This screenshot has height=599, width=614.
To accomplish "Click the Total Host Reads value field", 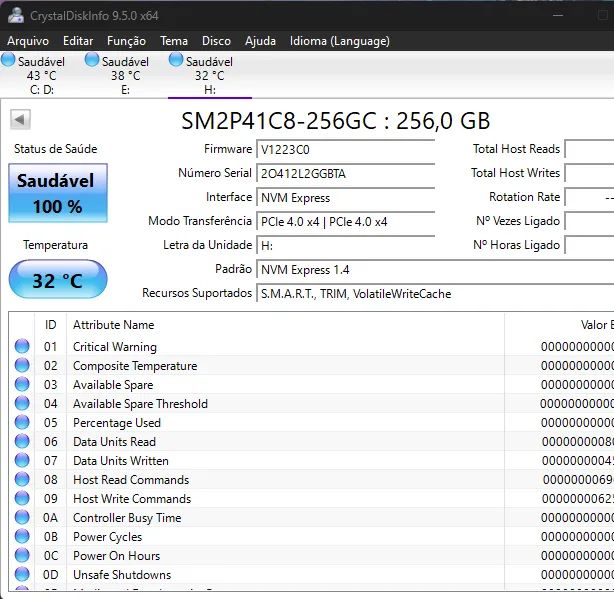I will click(x=589, y=149).
